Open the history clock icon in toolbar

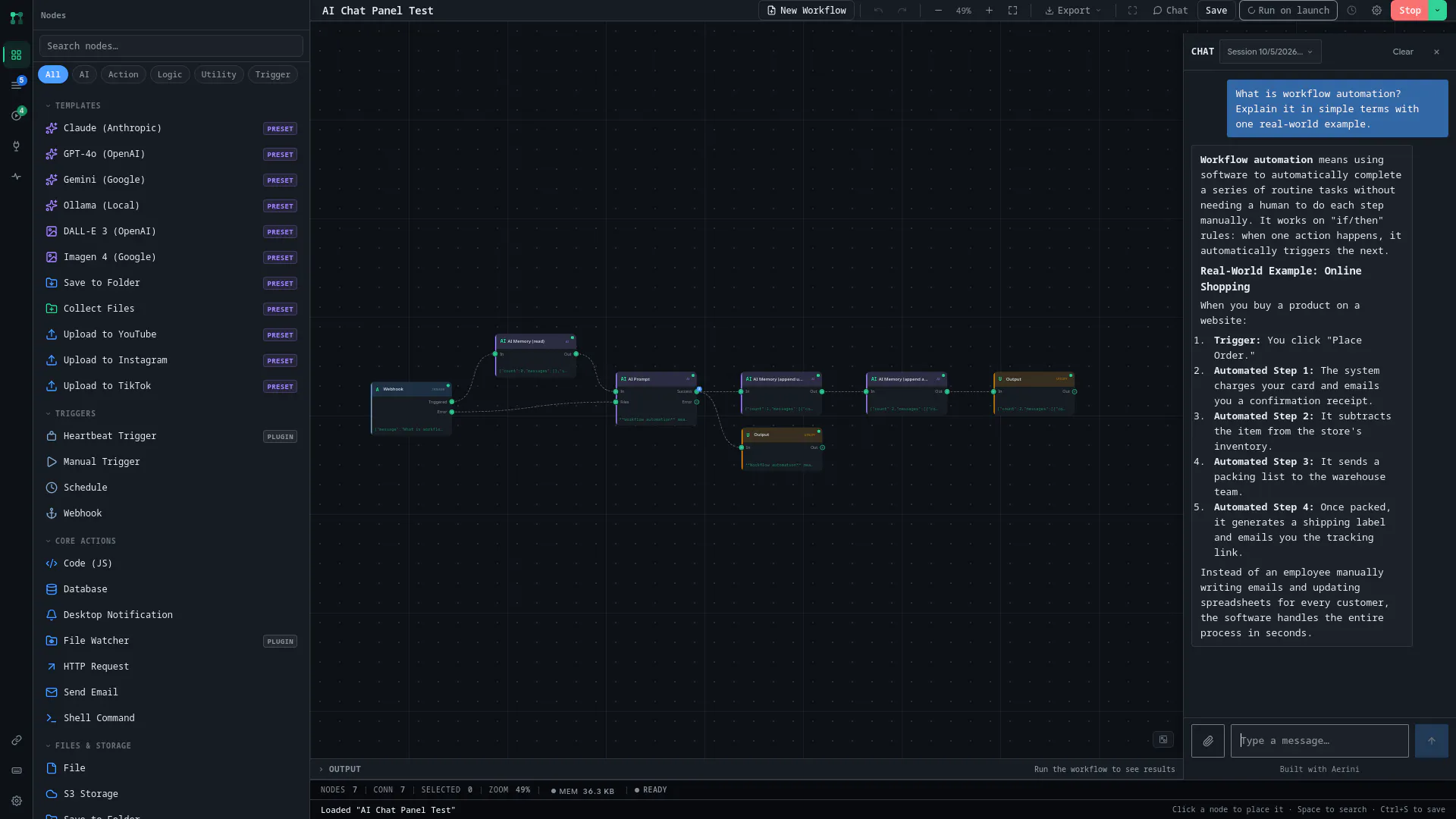1351,11
